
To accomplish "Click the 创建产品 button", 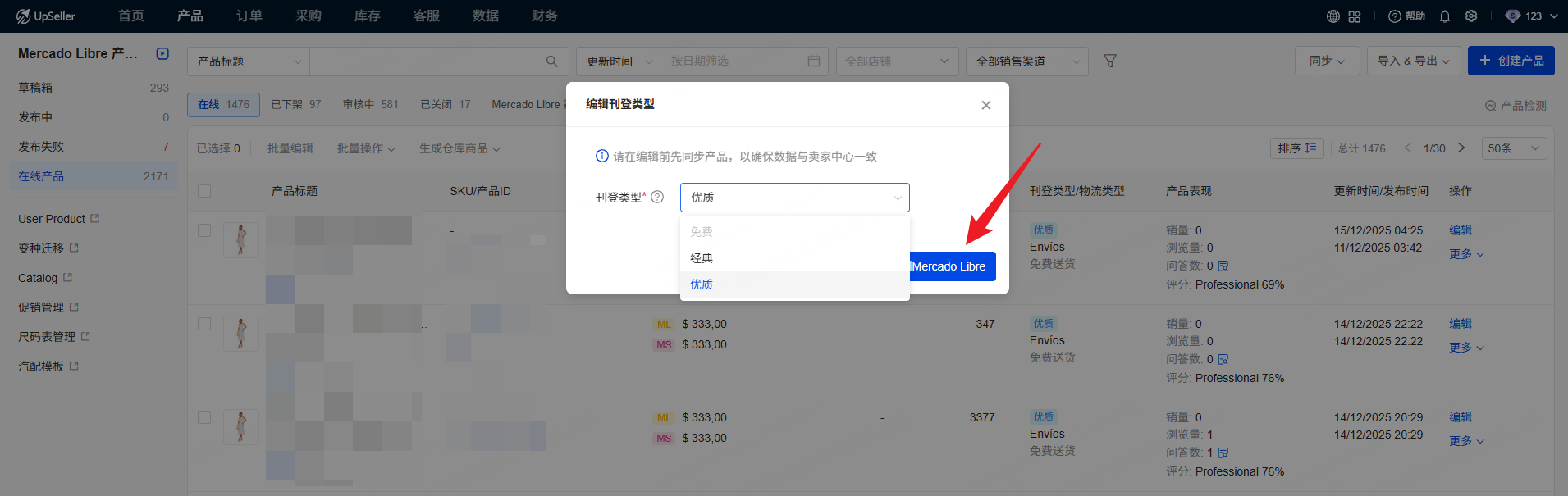I will click(1511, 61).
